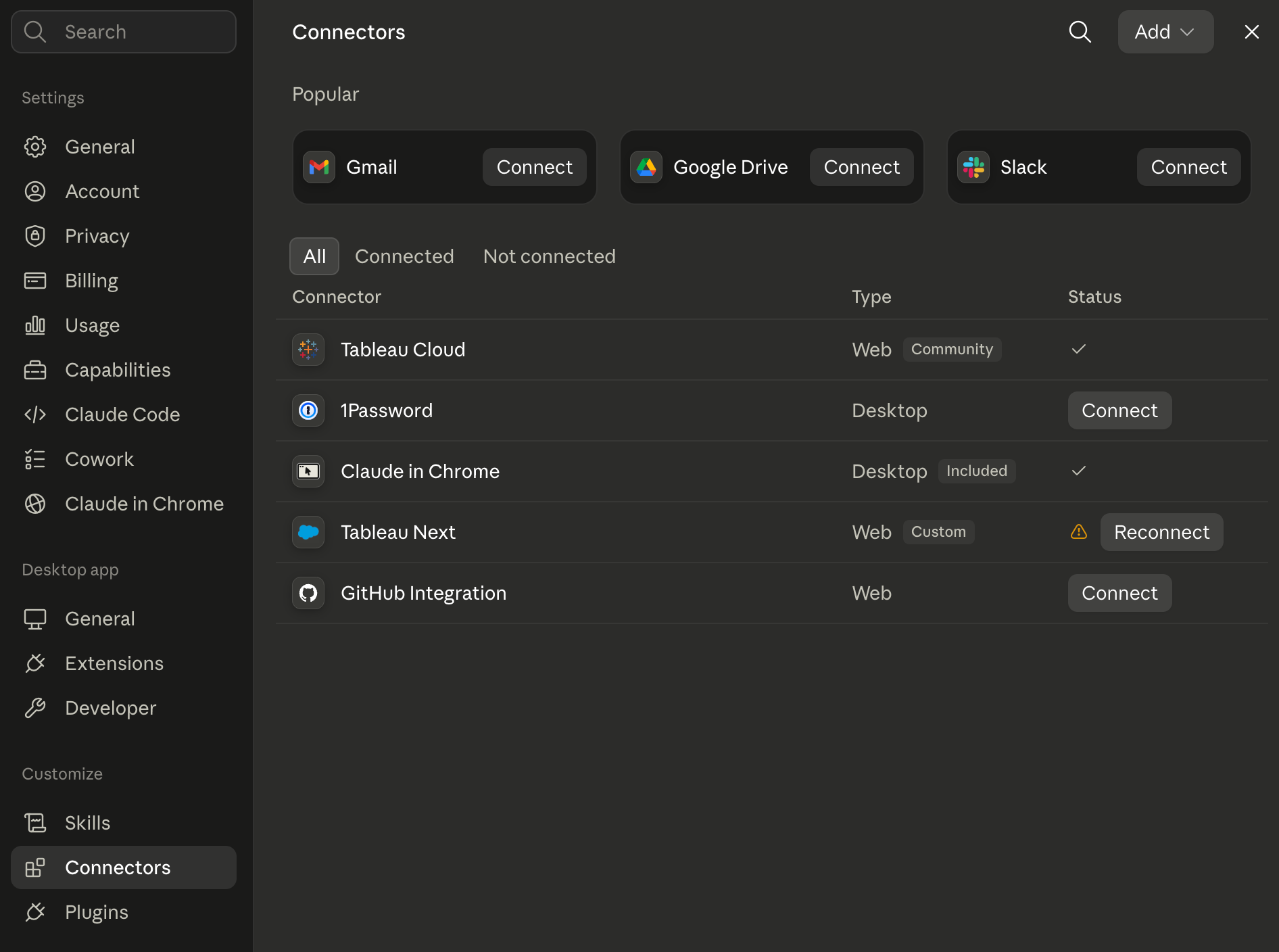The height and width of the screenshot is (952, 1279).
Task: Go to Privacy settings
Action: click(x=124, y=236)
